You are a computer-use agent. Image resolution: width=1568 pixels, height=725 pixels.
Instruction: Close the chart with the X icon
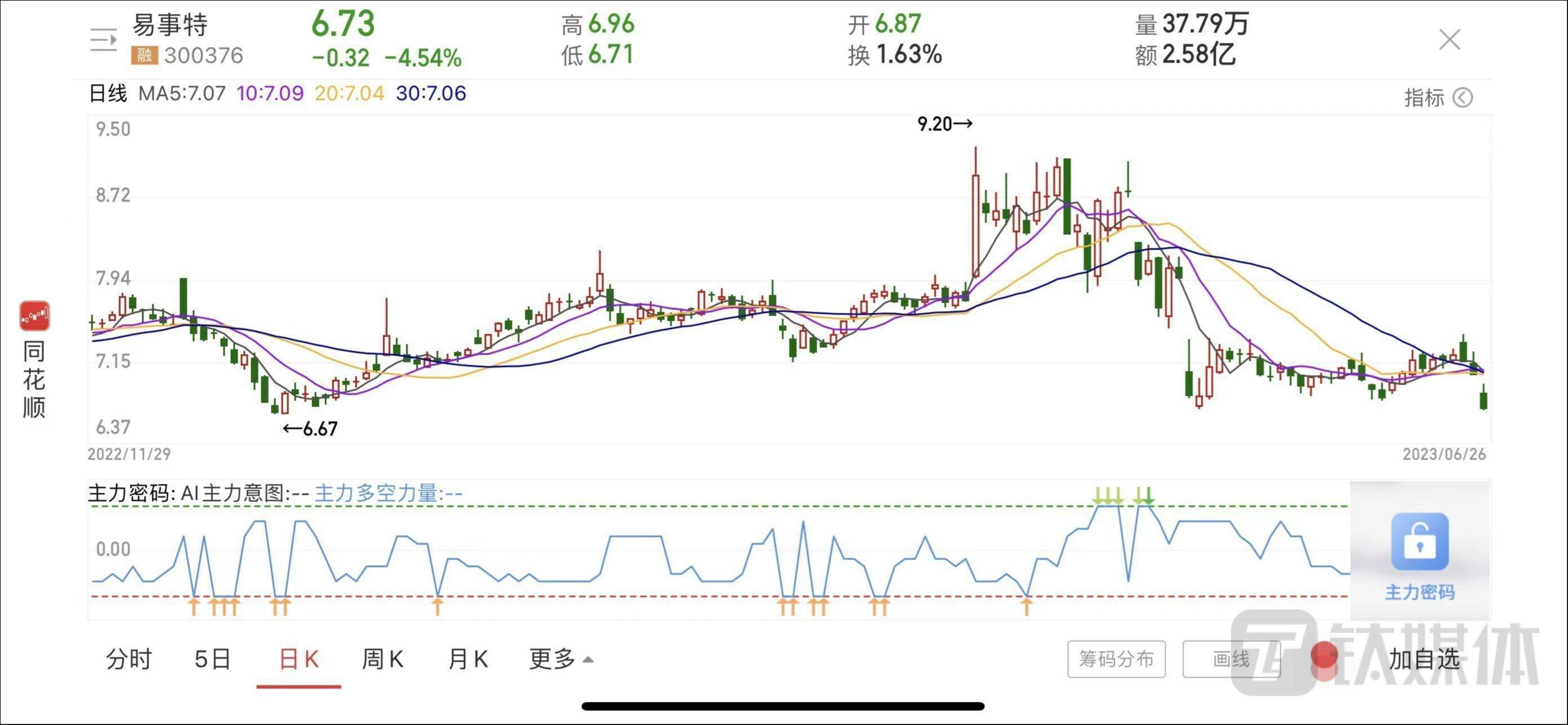pyautogui.click(x=1449, y=40)
